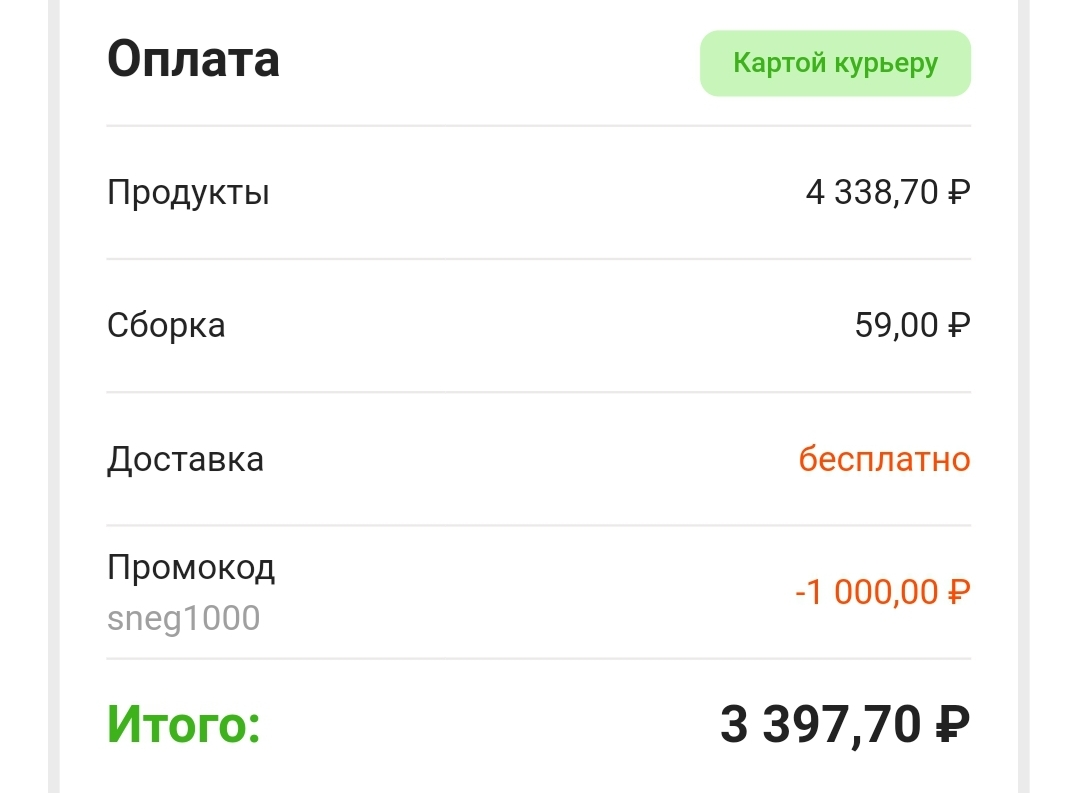Select the 59,00 ₽ assembly fee
The width and height of the screenshot is (1080, 793).
coord(913,325)
